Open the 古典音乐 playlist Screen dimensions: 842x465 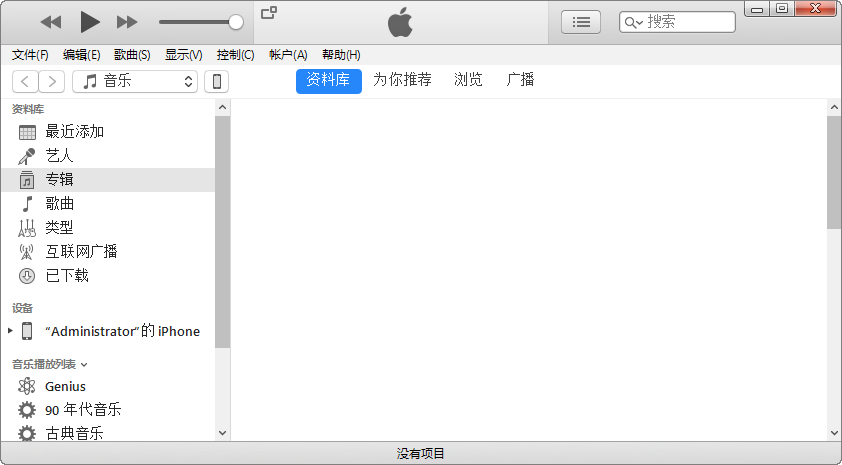tap(108, 433)
